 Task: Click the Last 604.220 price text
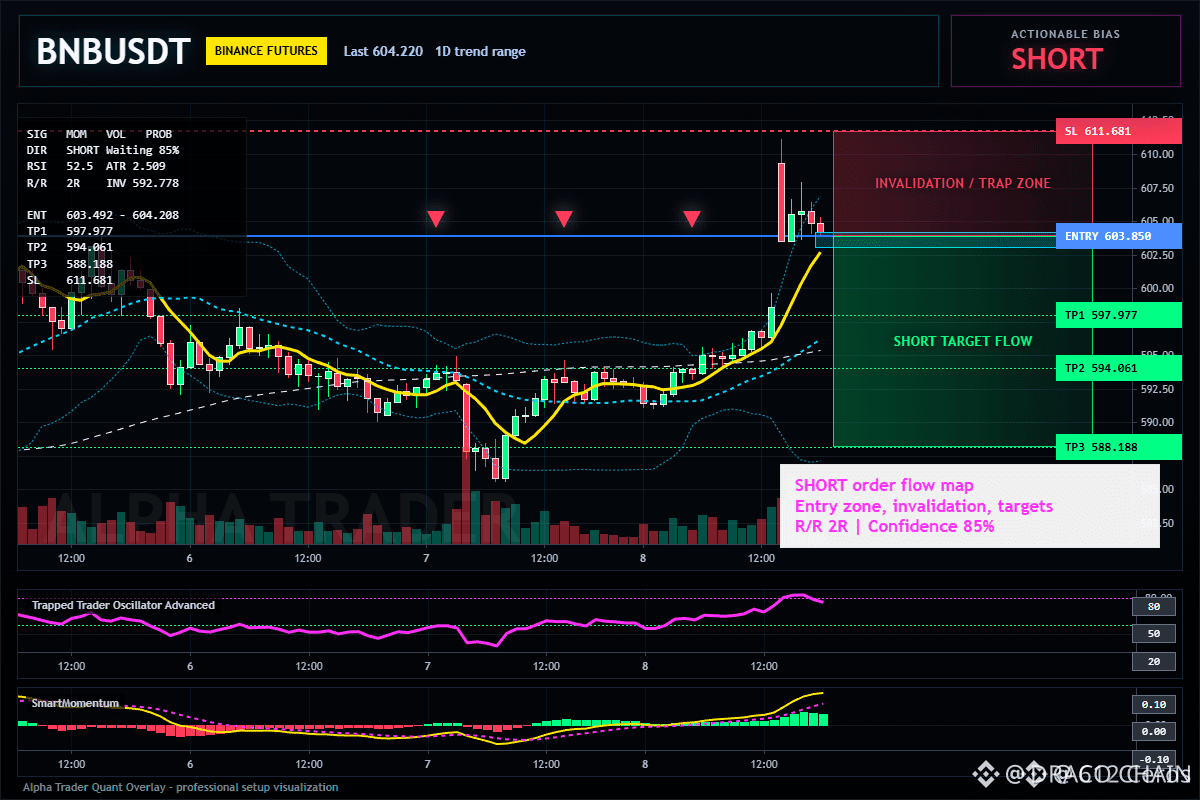click(x=382, y=51)
